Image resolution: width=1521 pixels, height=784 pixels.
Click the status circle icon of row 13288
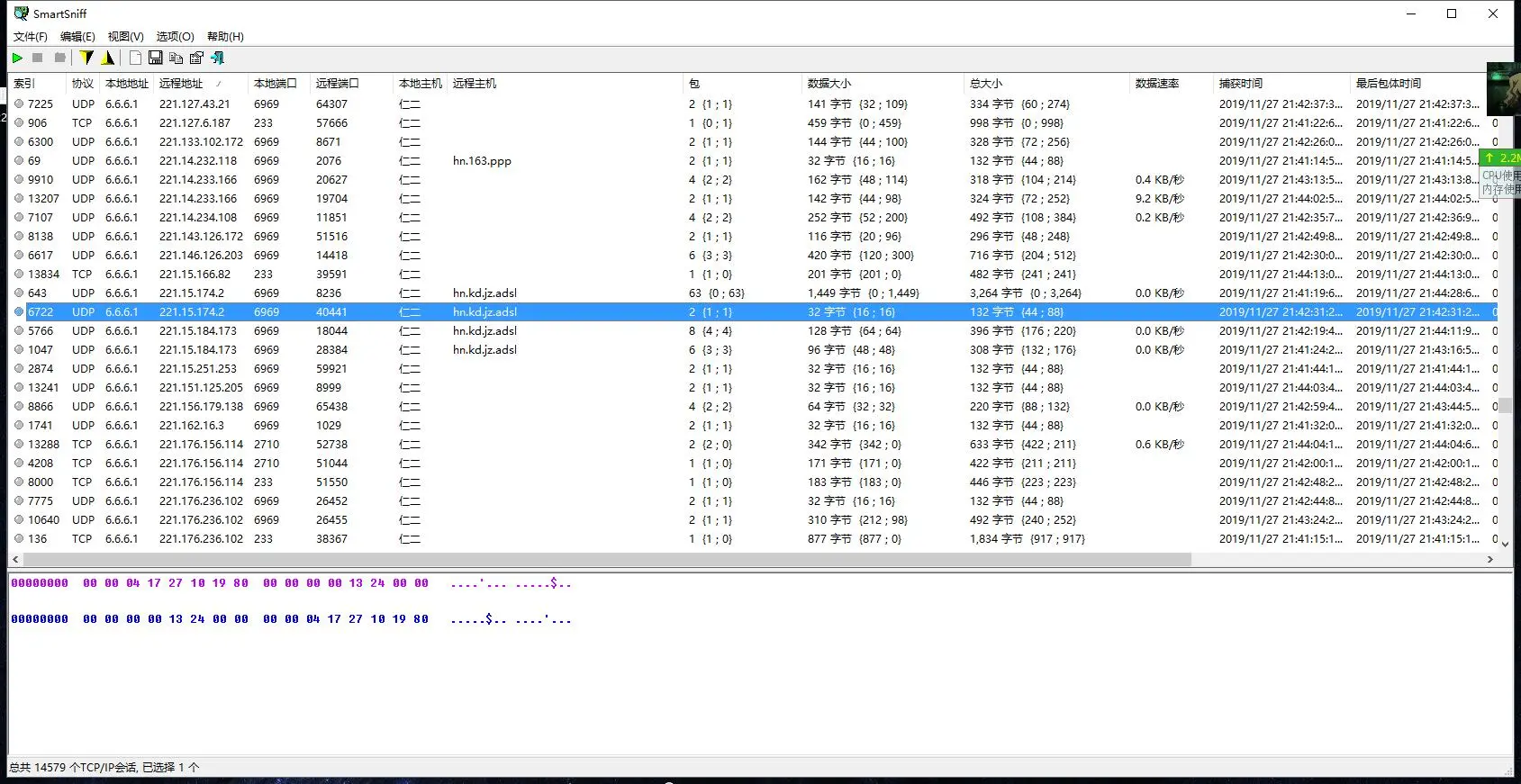click(x=19, y=444)
